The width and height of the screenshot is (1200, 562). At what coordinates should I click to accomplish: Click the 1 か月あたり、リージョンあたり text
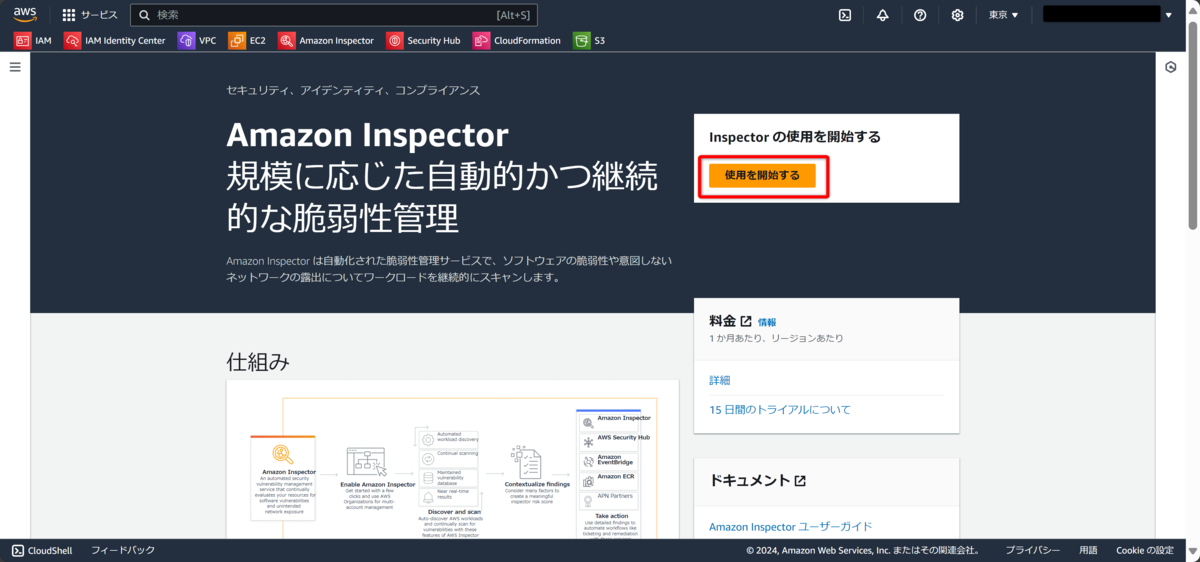776,339
